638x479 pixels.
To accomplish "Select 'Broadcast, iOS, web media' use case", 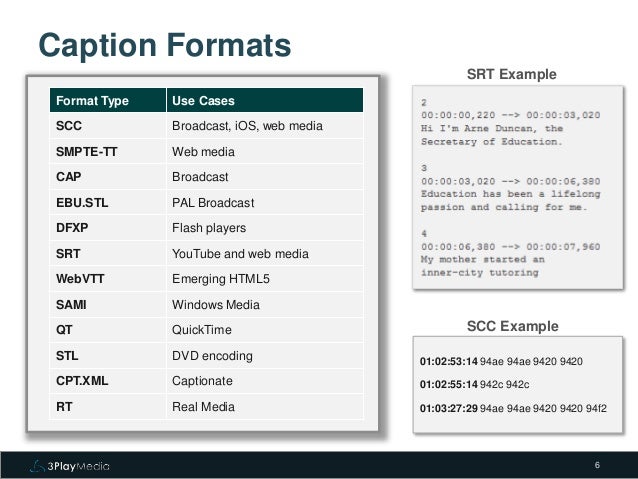I will [265, 126].
